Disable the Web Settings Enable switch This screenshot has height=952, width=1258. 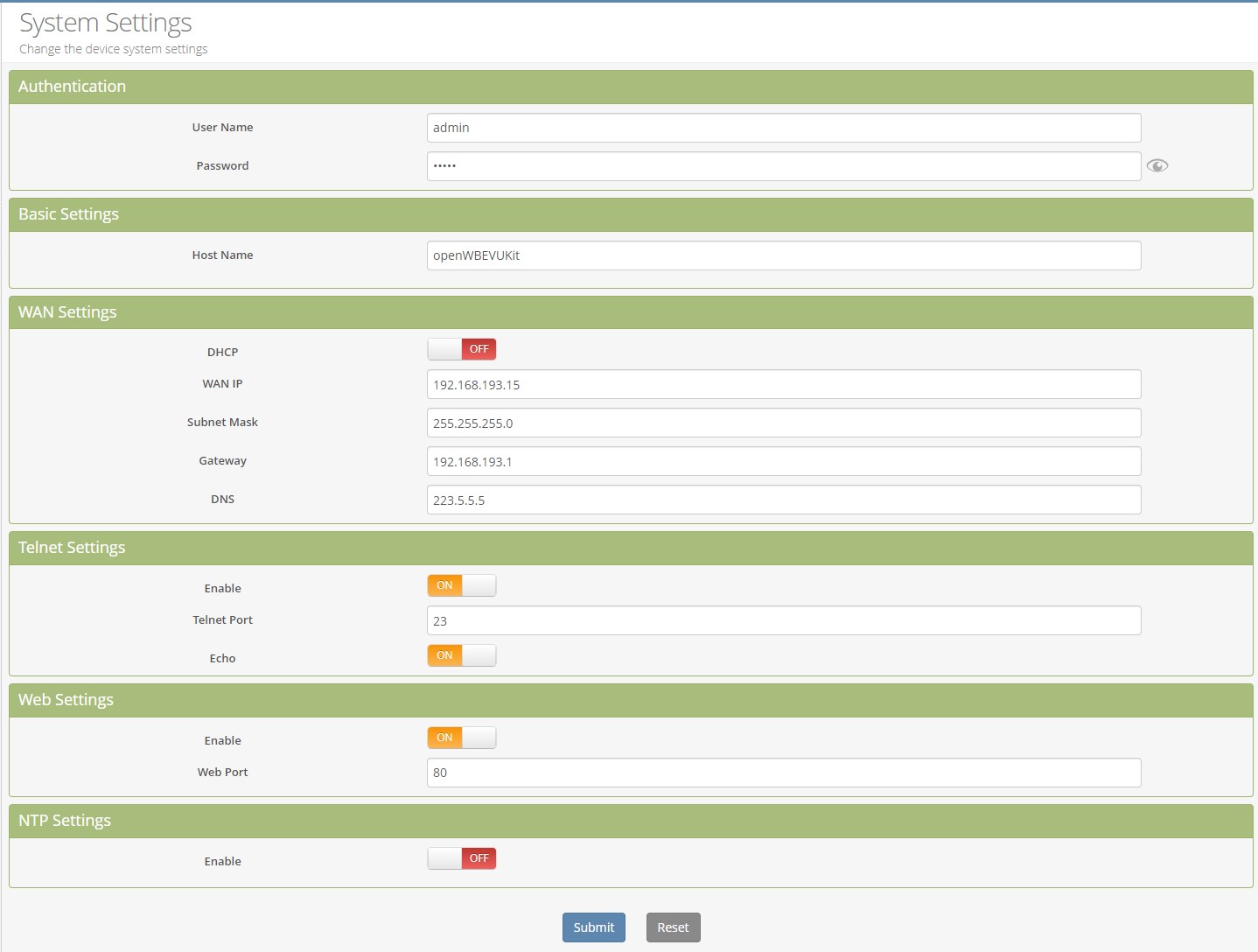[462, 738]
